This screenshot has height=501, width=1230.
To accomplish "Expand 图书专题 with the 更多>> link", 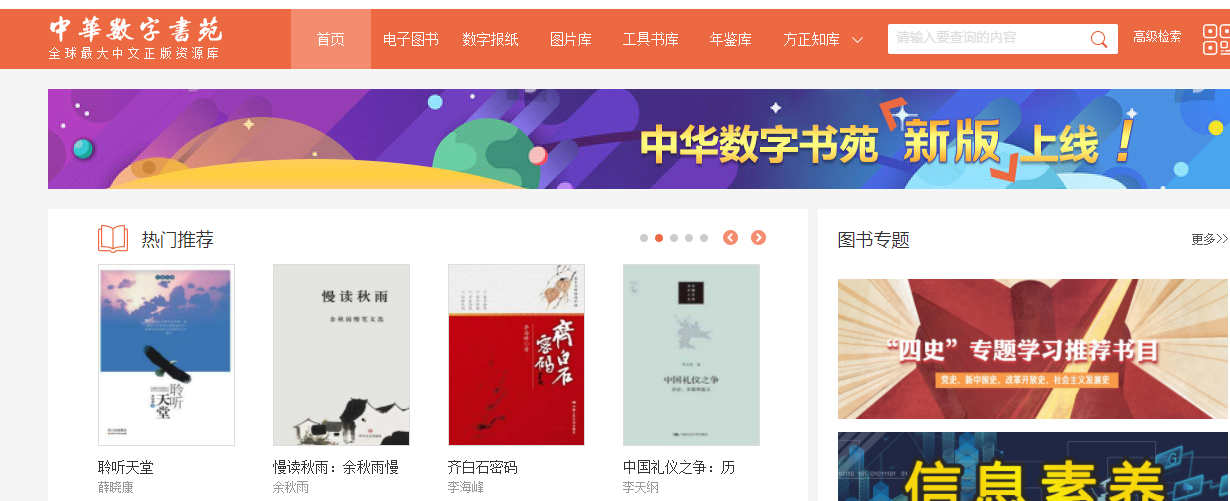I will click(x=1210, y=239).
